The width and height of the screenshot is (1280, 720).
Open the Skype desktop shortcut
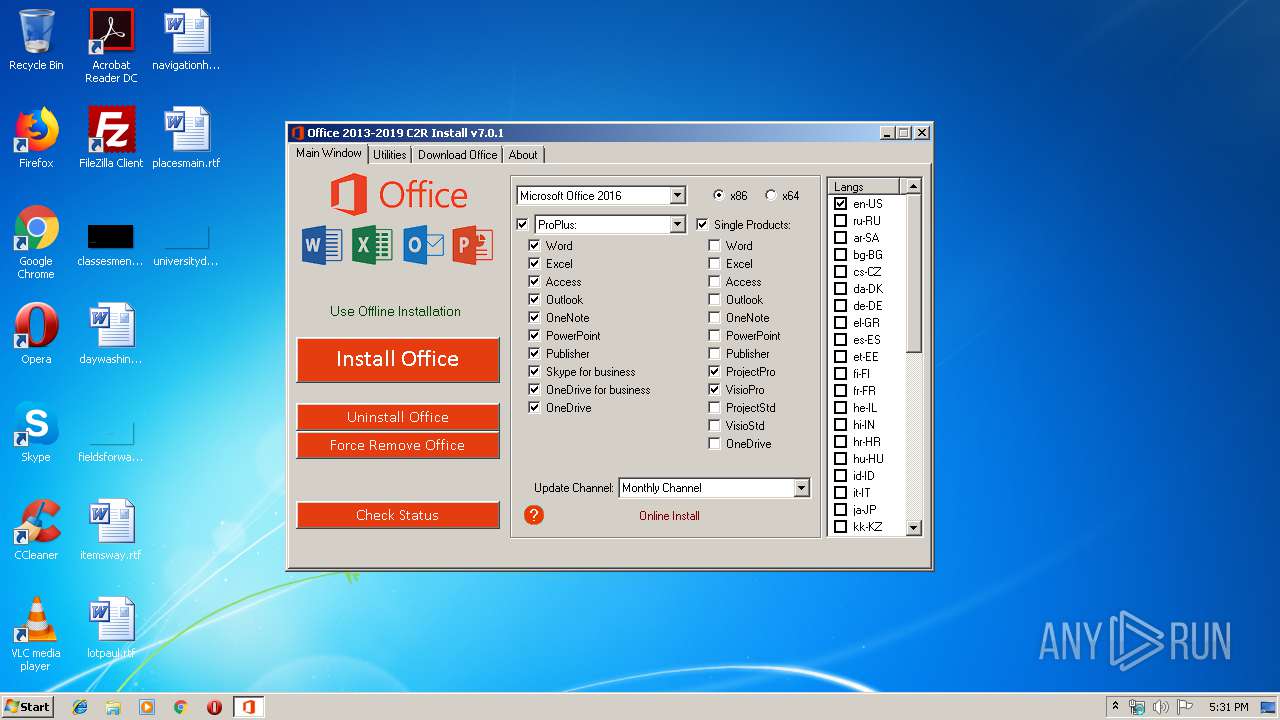36,432
